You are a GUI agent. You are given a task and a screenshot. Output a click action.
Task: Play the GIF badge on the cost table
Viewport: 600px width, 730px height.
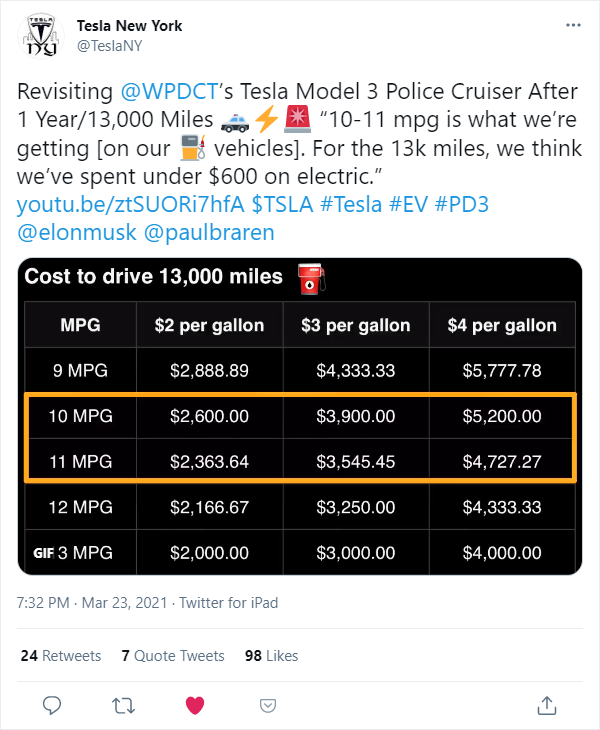click(43, 553)
